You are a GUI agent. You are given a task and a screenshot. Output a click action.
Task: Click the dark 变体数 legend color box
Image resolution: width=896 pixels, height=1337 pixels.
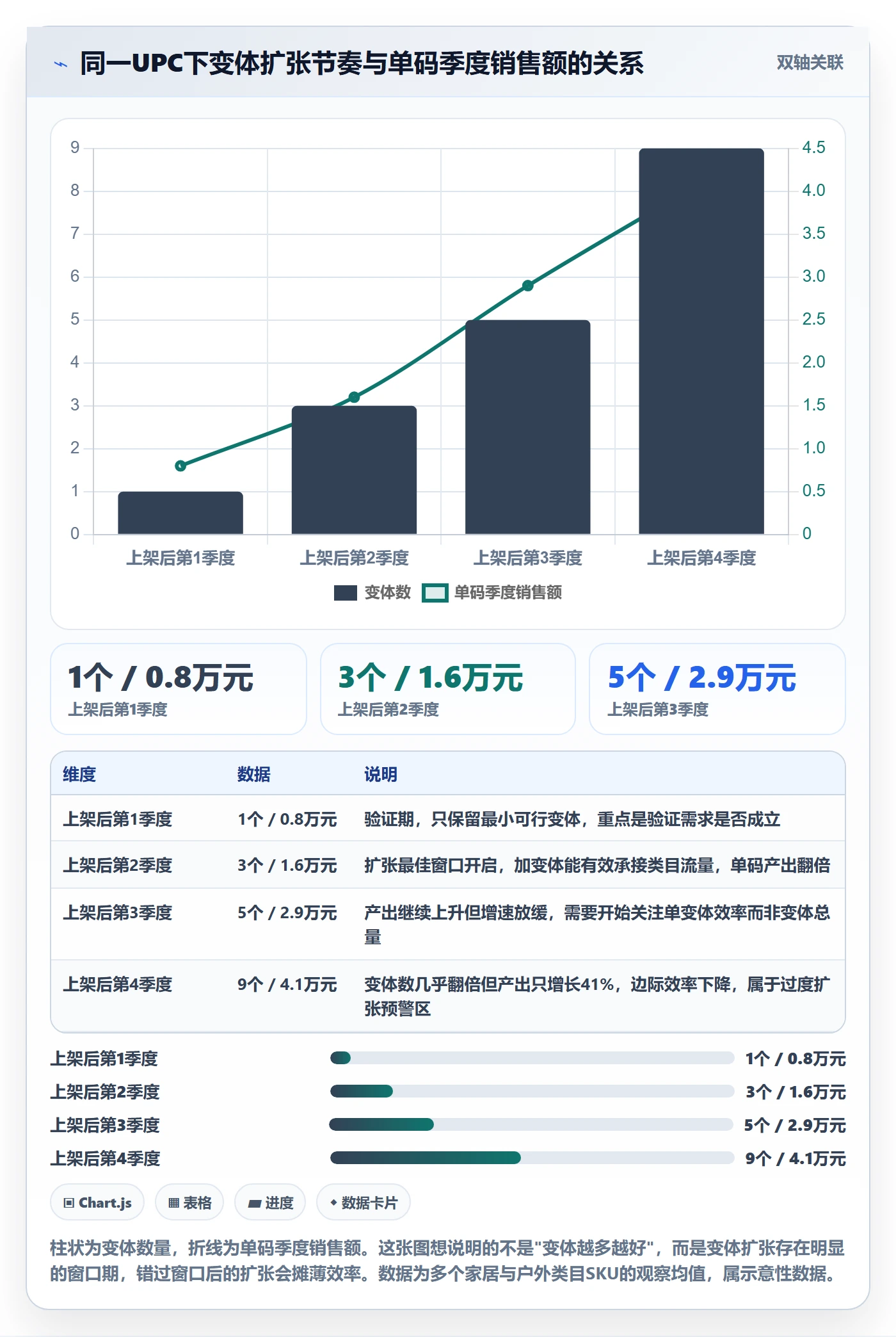[346, 593]
